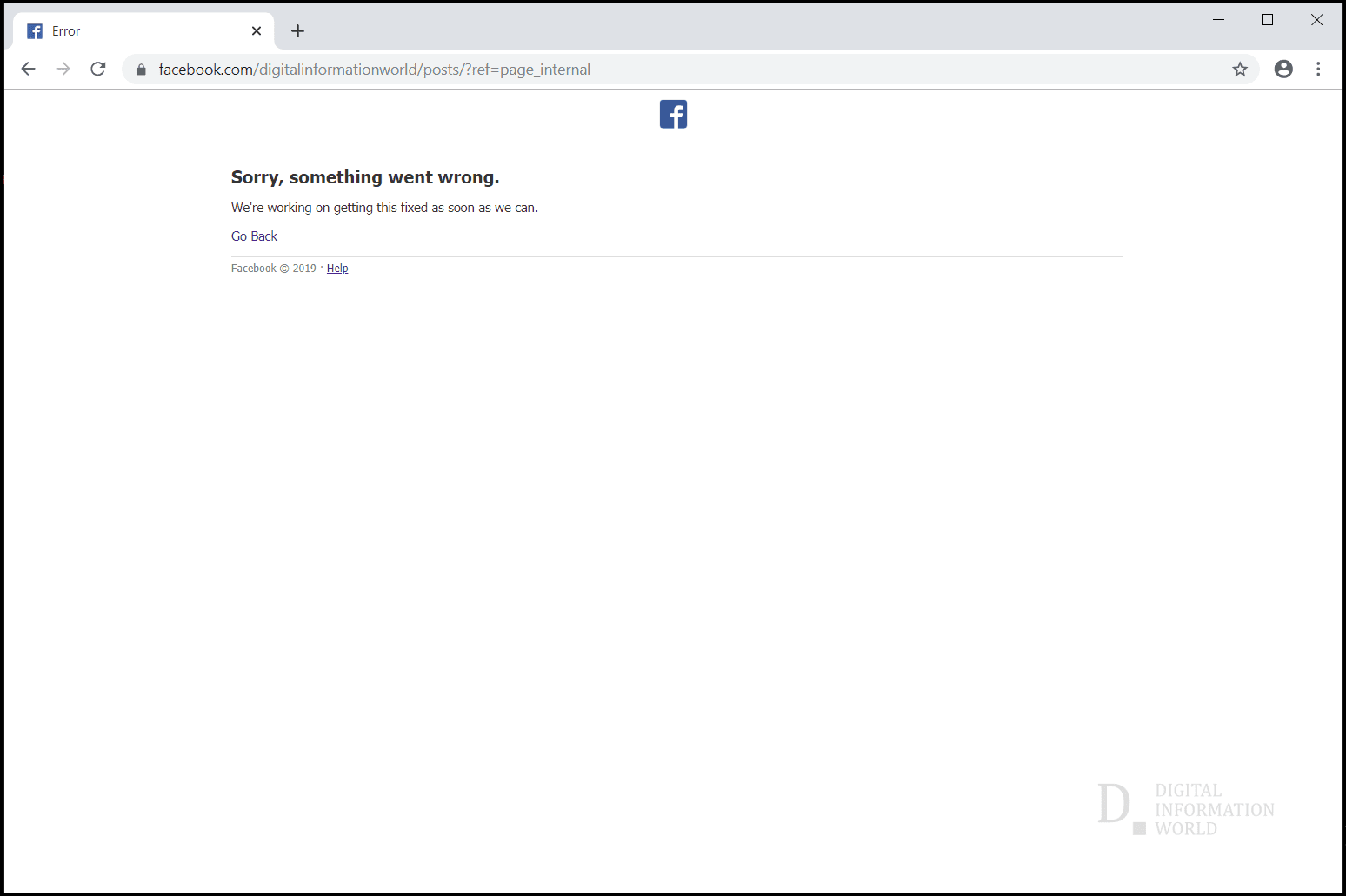Click the browser Forward arrow
1346x896 pixels.
pyautogui.click(x=63, y=69)
